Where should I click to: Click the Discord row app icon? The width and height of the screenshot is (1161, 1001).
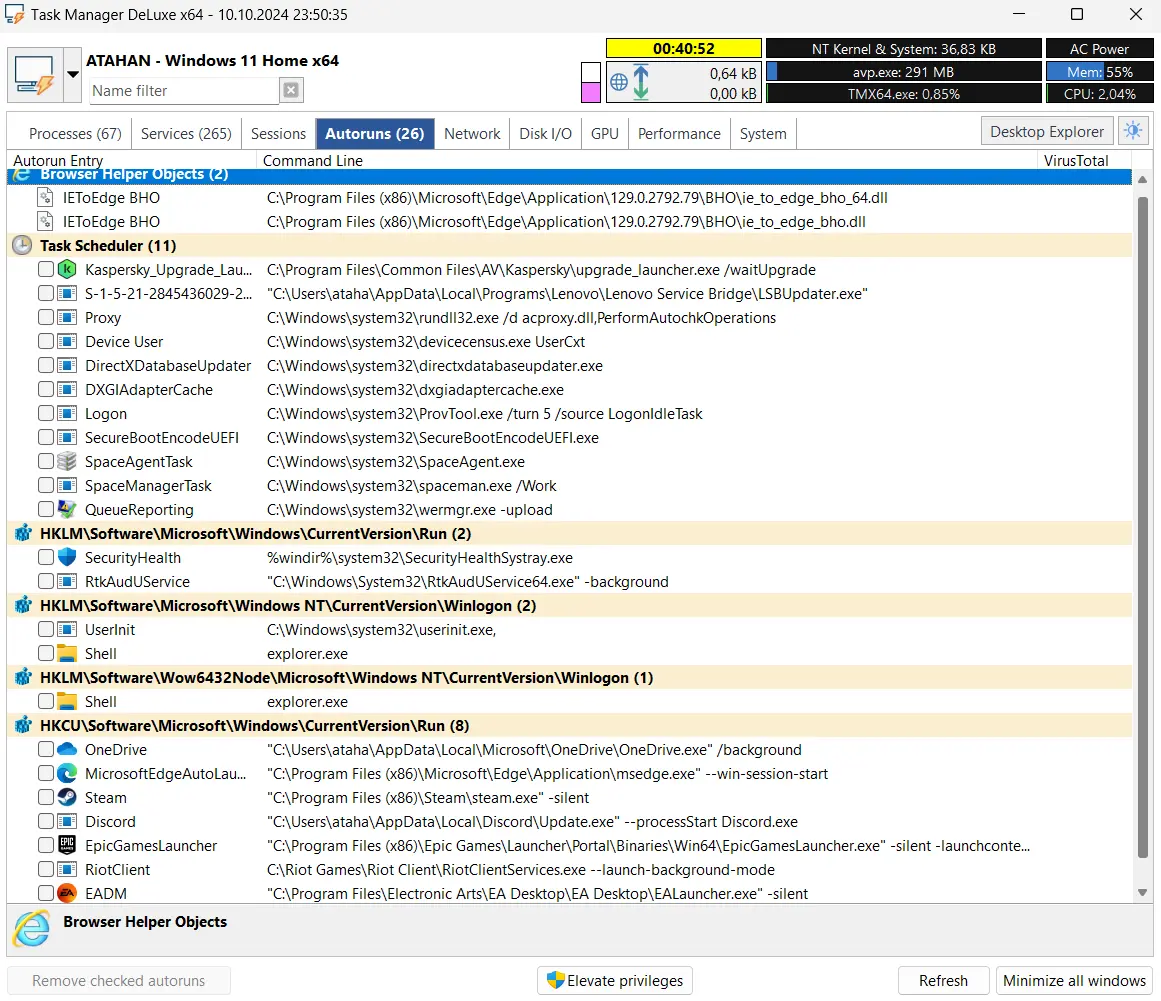click(67, 821)
